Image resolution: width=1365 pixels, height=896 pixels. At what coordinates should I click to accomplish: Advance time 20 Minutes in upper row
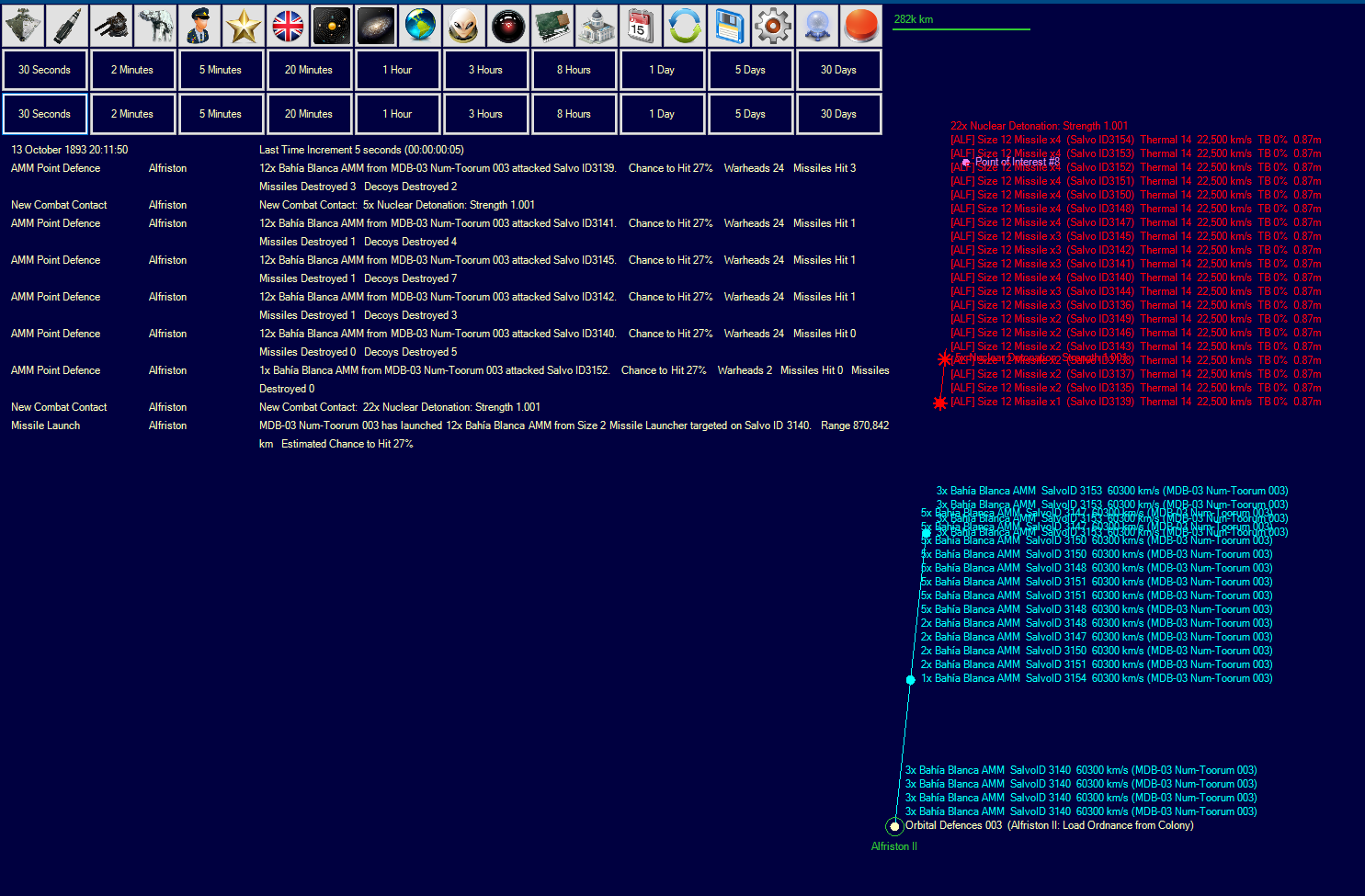[310, 70]
